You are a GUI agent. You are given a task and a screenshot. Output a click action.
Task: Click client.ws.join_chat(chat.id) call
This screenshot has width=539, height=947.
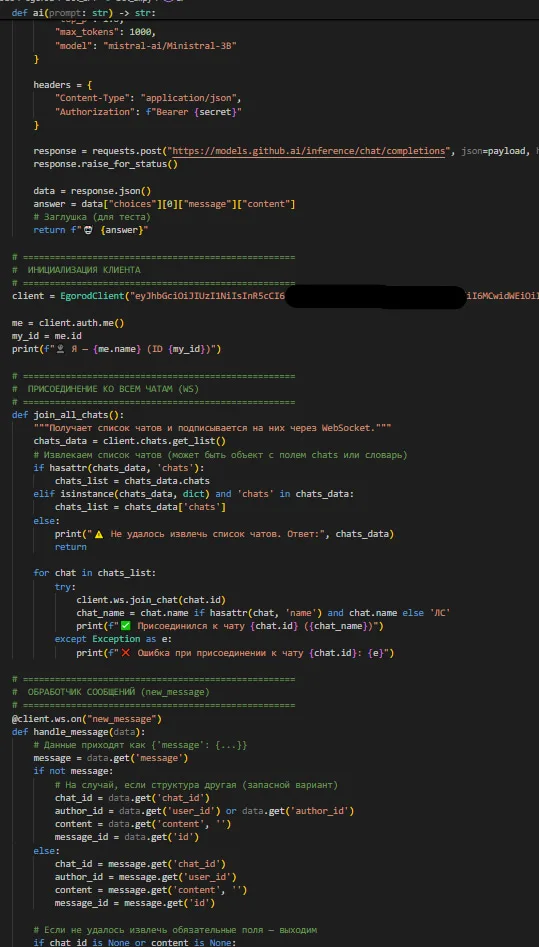point(150,600)
